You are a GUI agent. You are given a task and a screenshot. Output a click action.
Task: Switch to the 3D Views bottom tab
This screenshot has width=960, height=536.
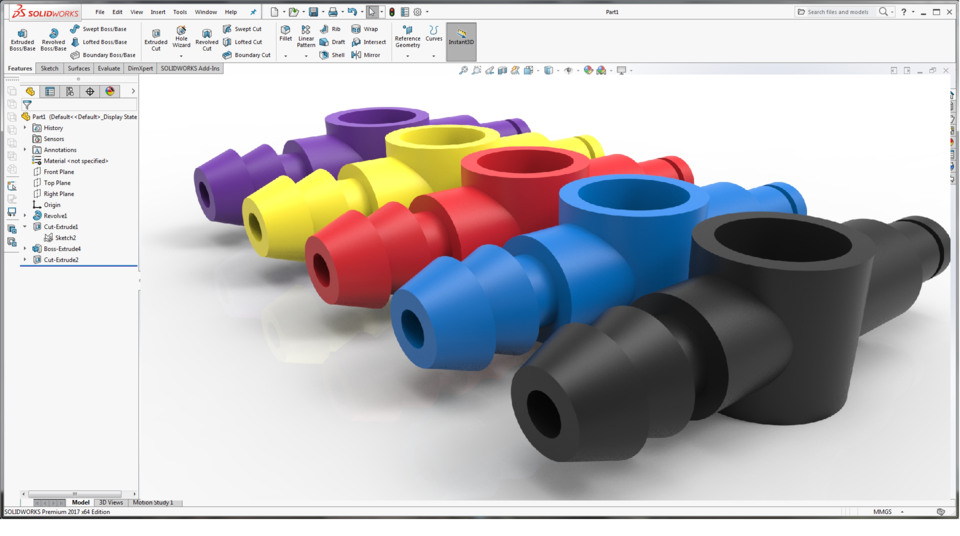pyautogui.click(x=111, y=502)
